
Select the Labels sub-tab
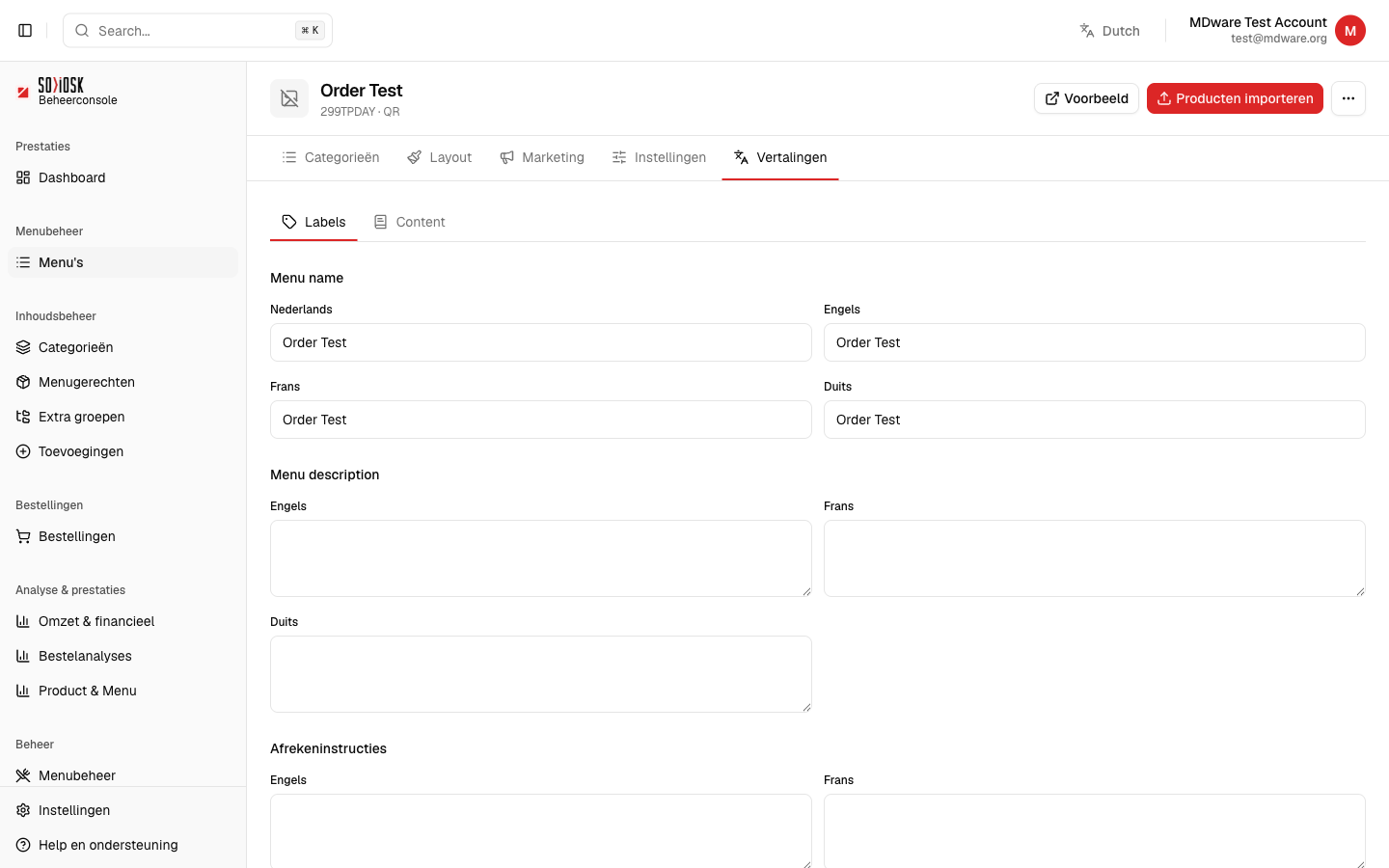pos(313,222)
